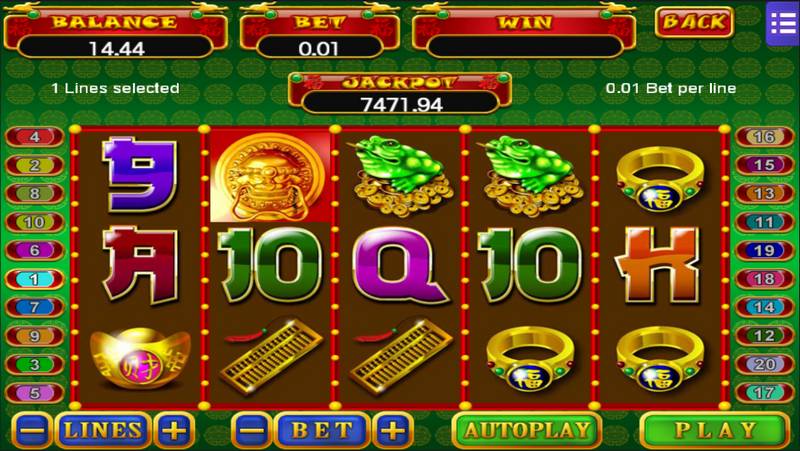Screen dimensions: 800x451
Task: Toggle payline 20 indicator
Action: 764,364
